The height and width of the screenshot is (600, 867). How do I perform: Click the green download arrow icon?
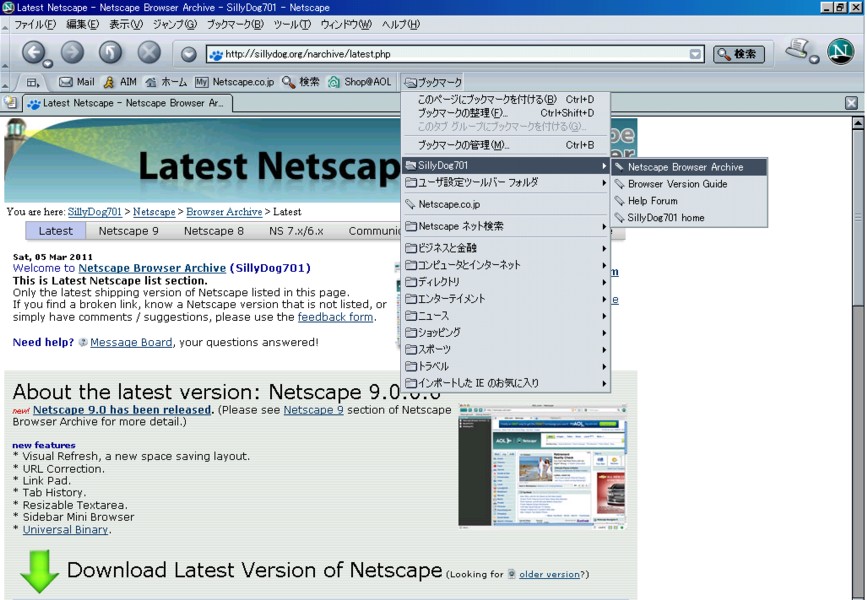tap(39, 571)
